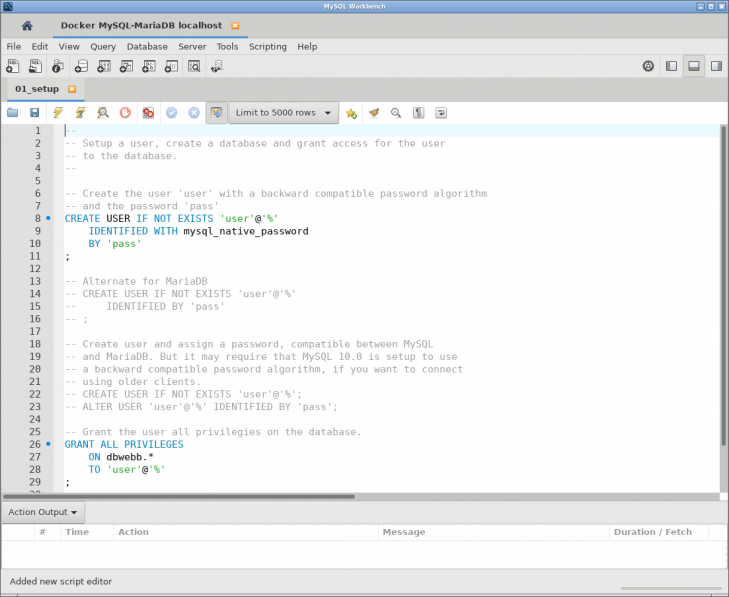Click 'Added new script editor' status text
The width and height of the screenshot is (729, 597).
point(61,581)
